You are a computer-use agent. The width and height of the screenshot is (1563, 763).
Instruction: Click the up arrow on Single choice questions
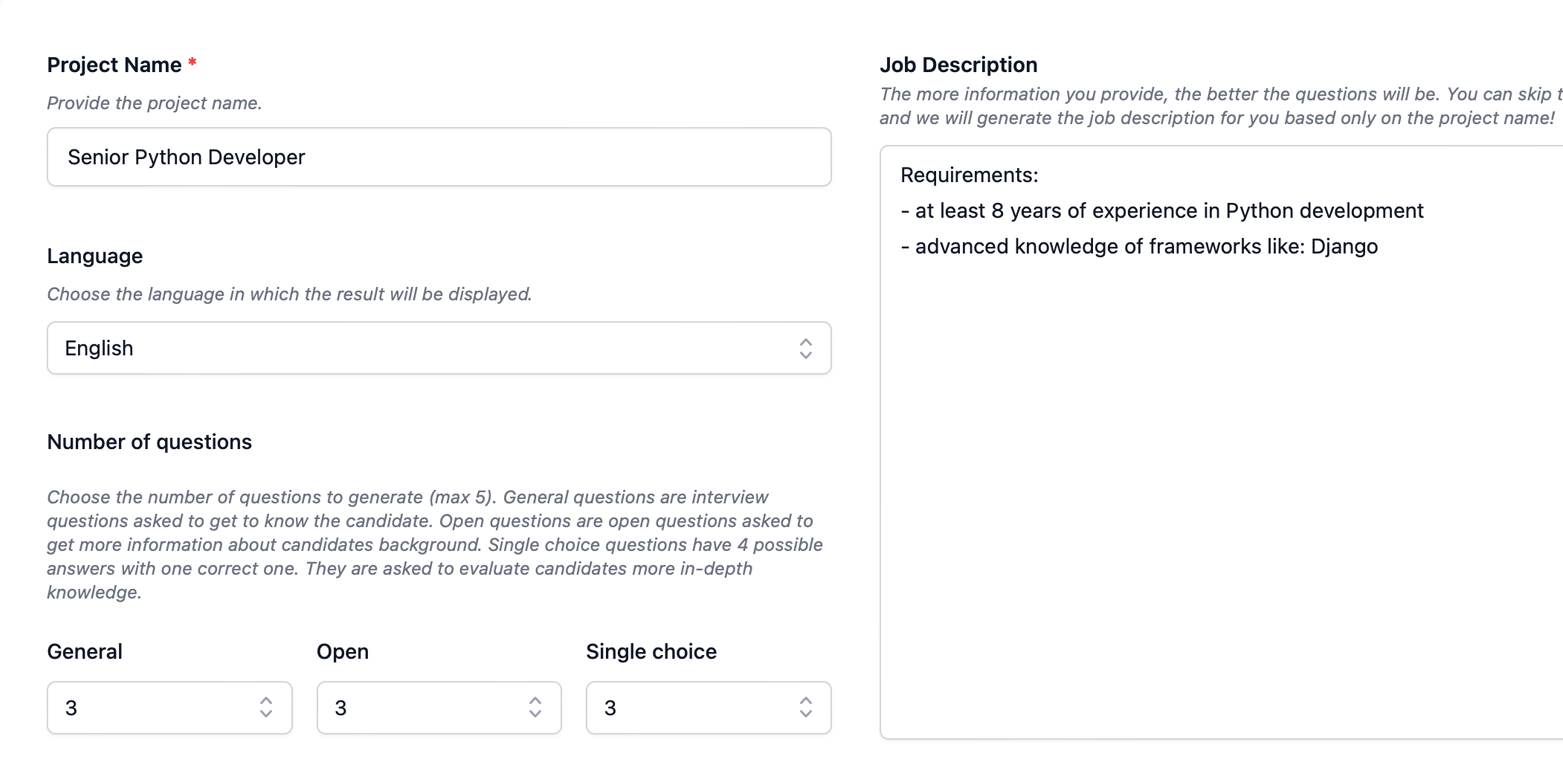click(806, 701)
